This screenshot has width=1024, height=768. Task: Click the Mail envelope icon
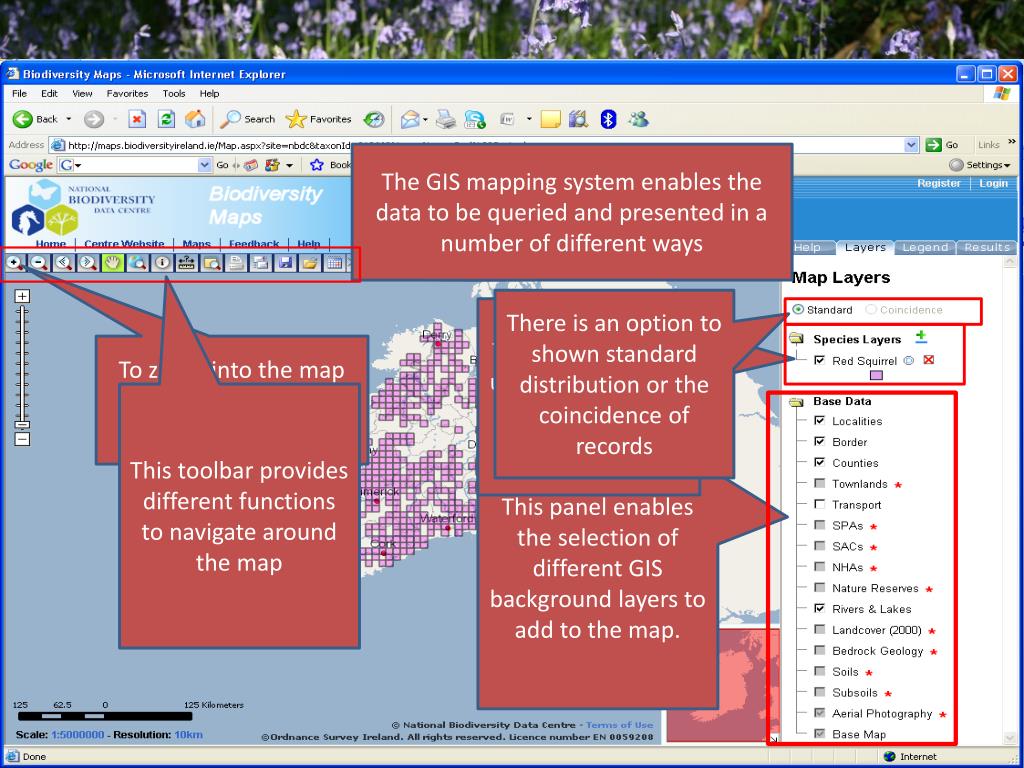[x=409, y=119]
